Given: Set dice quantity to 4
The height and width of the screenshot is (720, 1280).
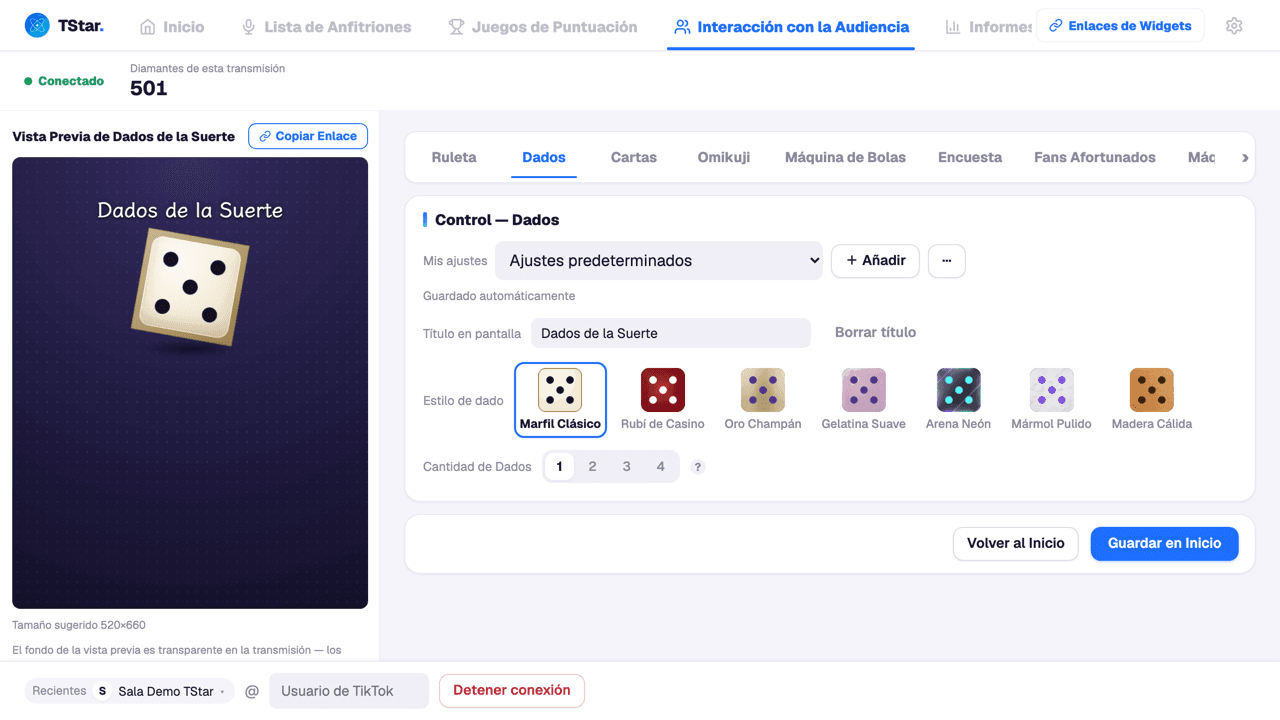Looking at the screenshot, I should (661, 467).
